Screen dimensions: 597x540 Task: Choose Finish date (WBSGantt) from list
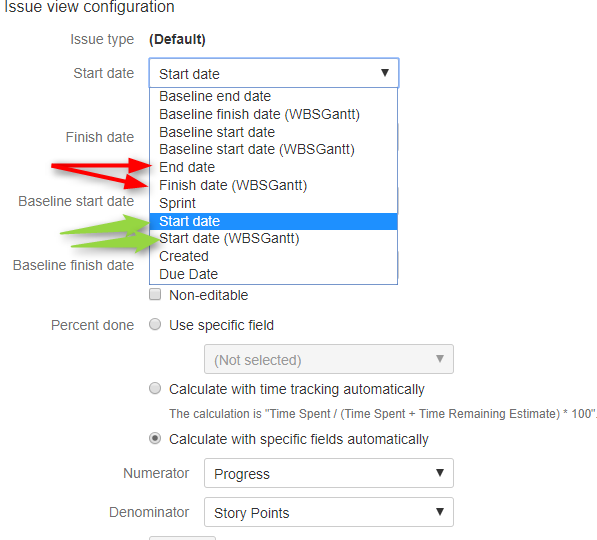[x=273, y=185]
